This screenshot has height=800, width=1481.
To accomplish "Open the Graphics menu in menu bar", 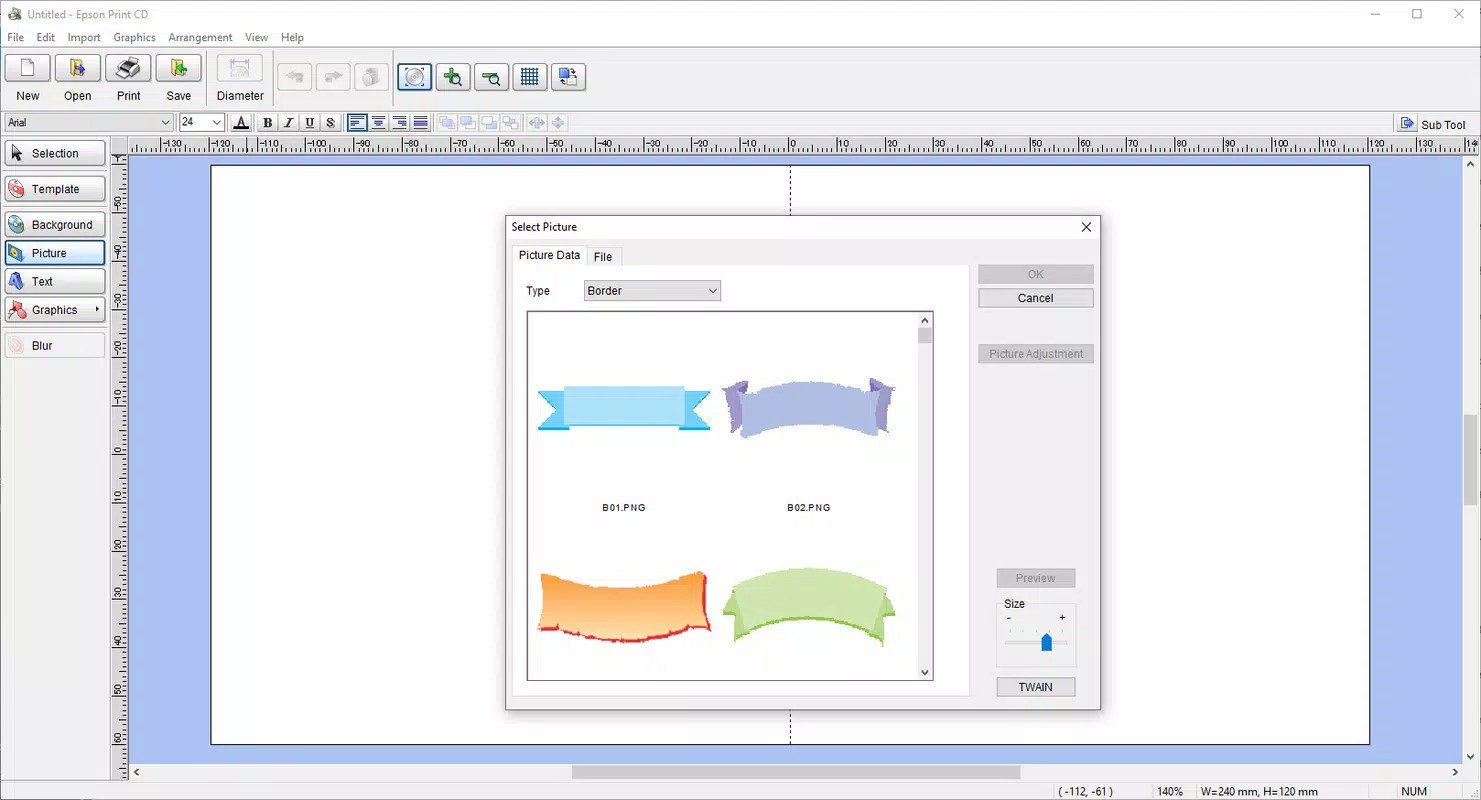I will point(135,37).
